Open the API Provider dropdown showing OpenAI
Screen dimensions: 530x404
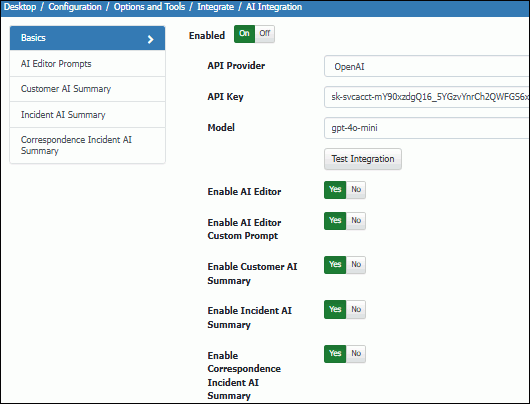427,66
